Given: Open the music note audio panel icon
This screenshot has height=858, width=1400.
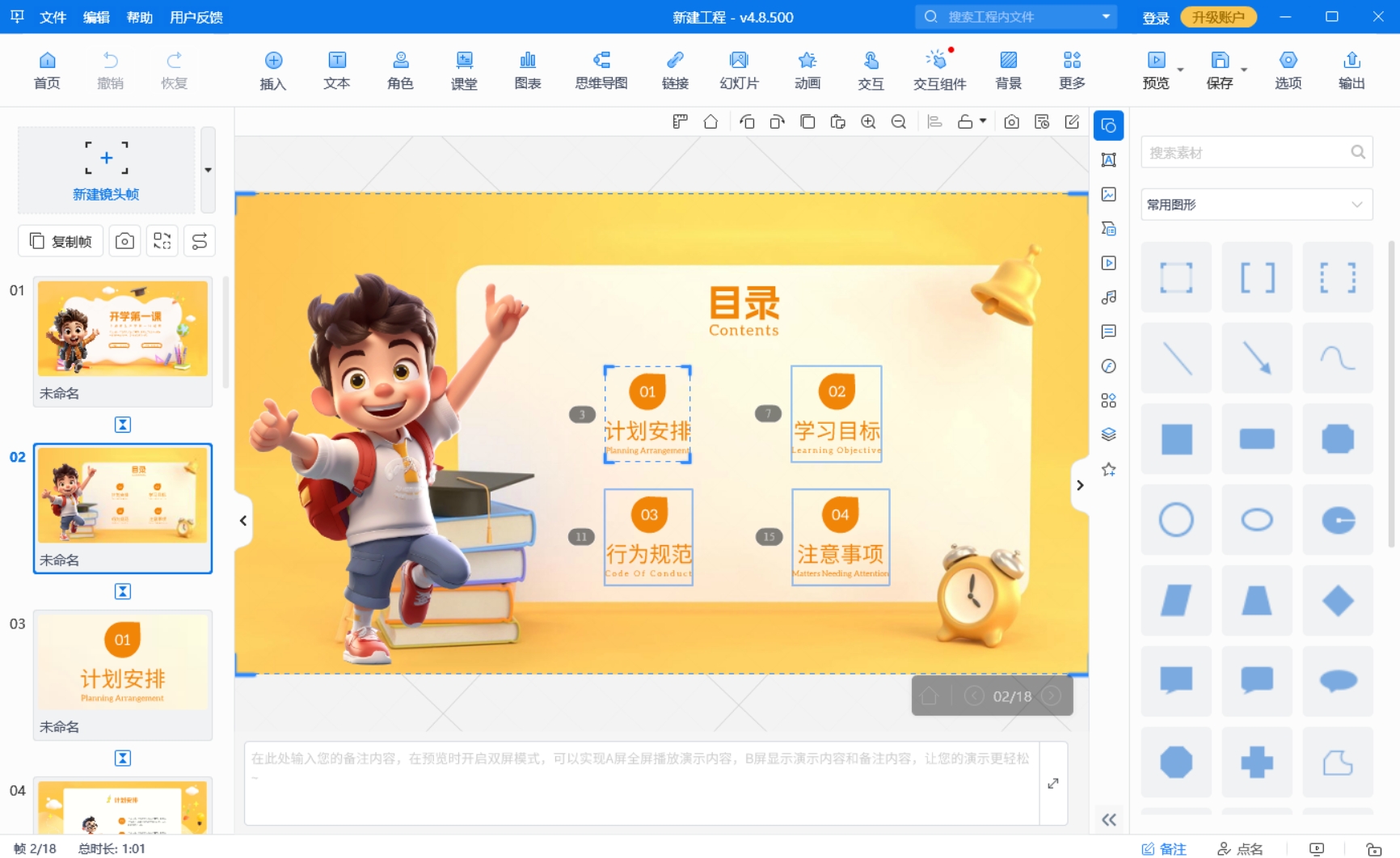Looking at the screenshot, I should point(1109,298).
